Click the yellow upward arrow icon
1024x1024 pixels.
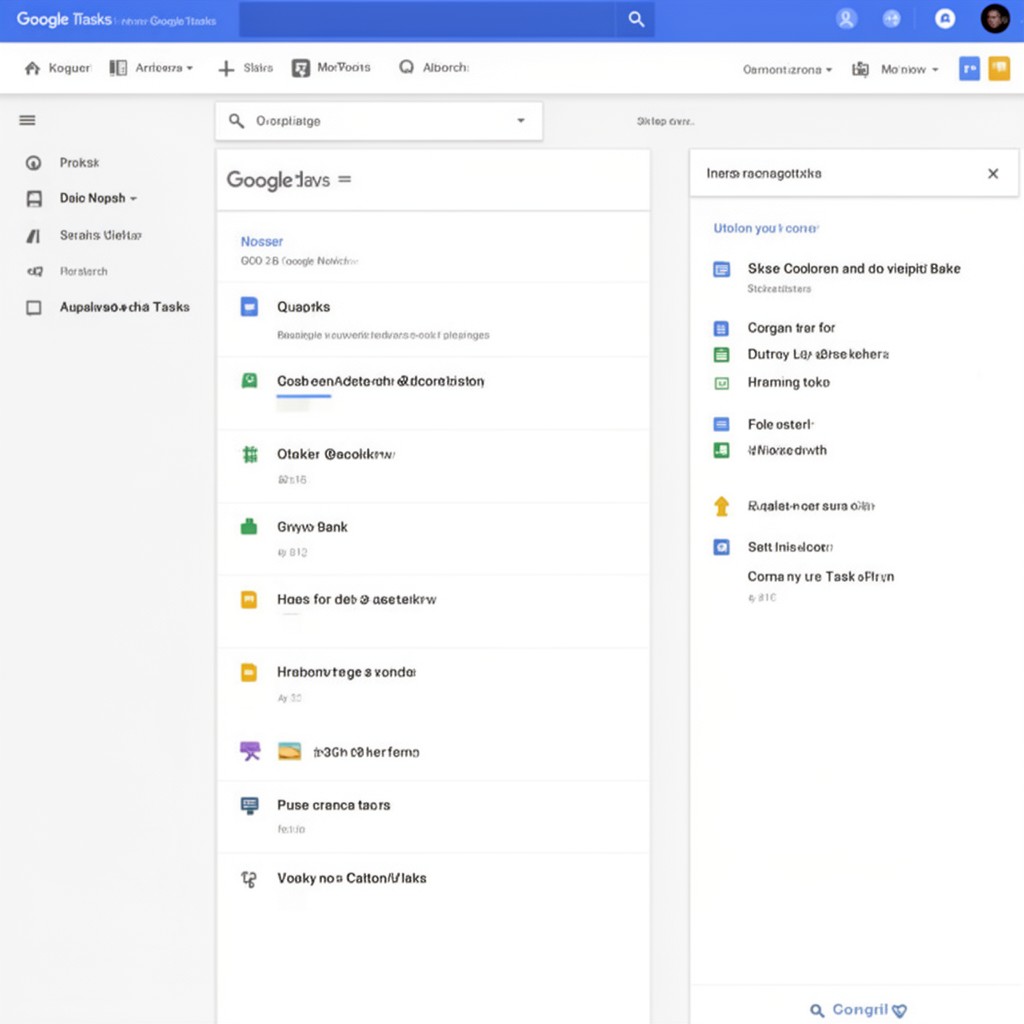tap(721, 506)
